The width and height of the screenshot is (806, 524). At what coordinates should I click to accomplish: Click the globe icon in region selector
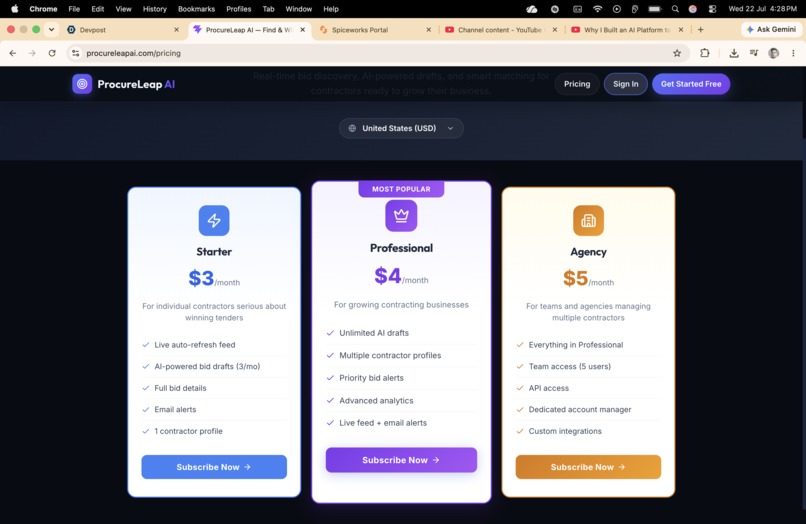352,128
